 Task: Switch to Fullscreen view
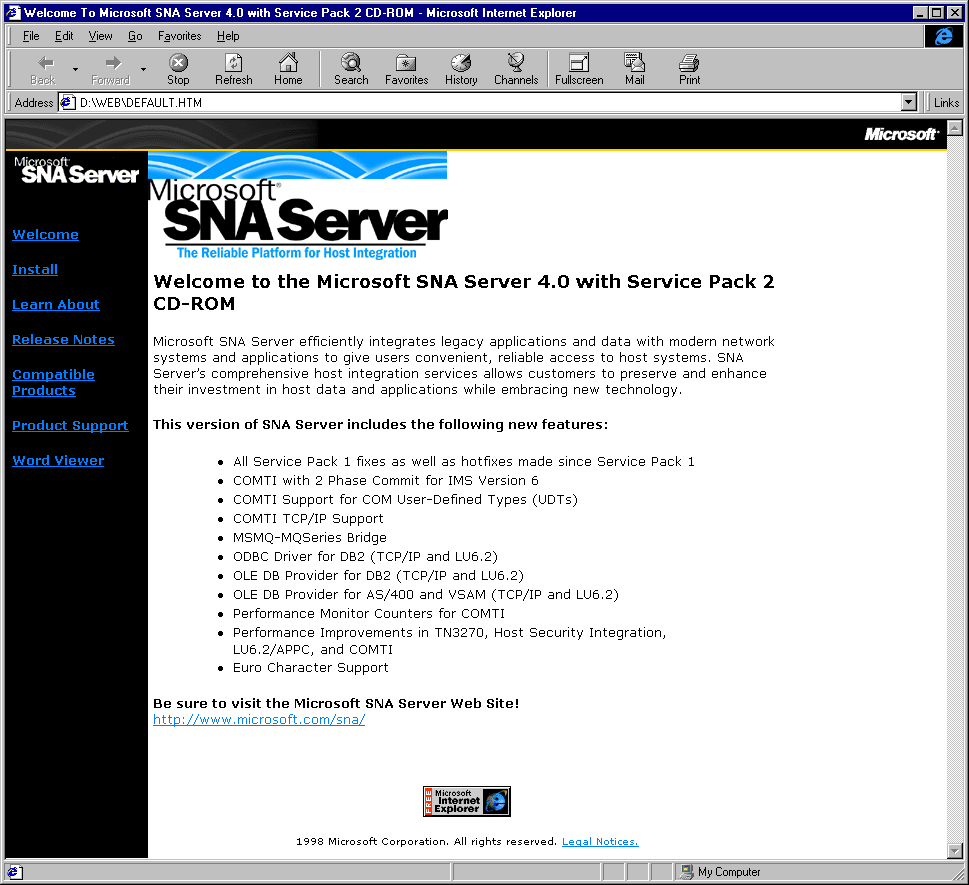pos(579,69)
